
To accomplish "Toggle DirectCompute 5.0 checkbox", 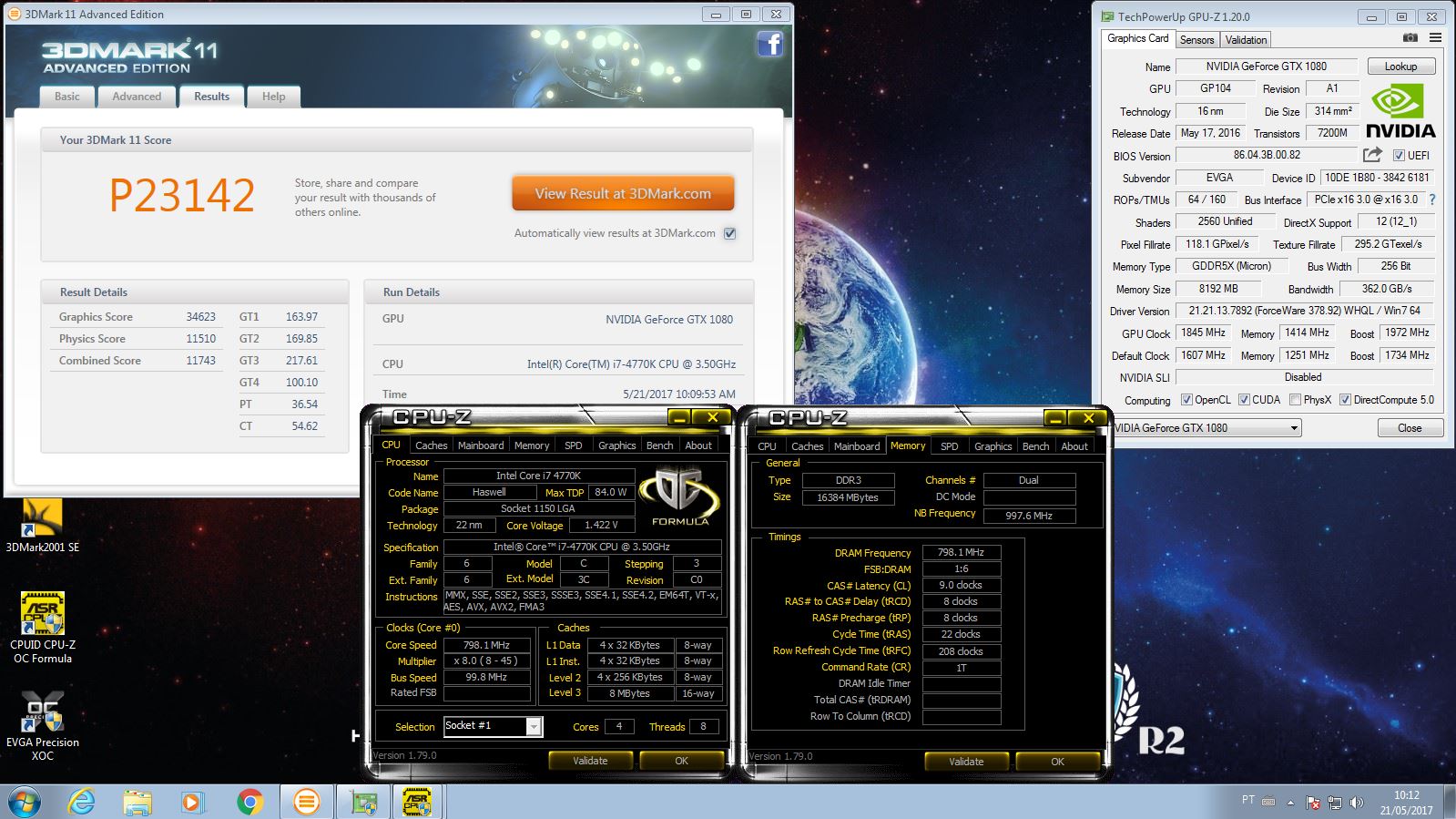I will point(1345,400).
